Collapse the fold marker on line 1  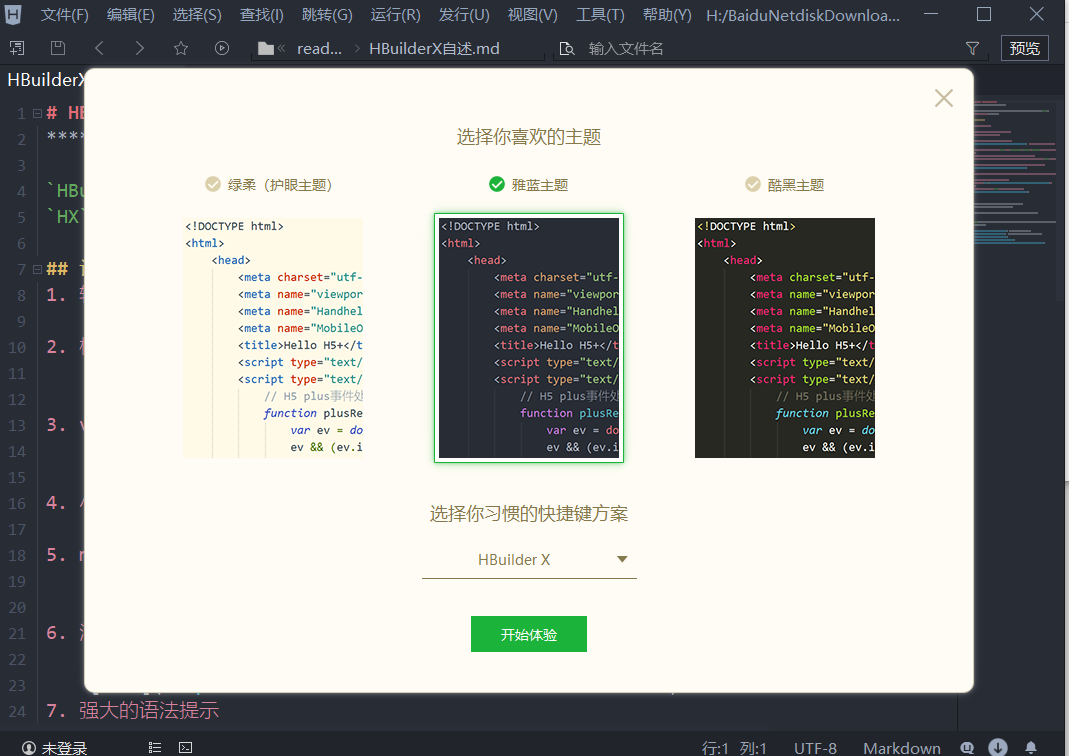tap(37, 113)
